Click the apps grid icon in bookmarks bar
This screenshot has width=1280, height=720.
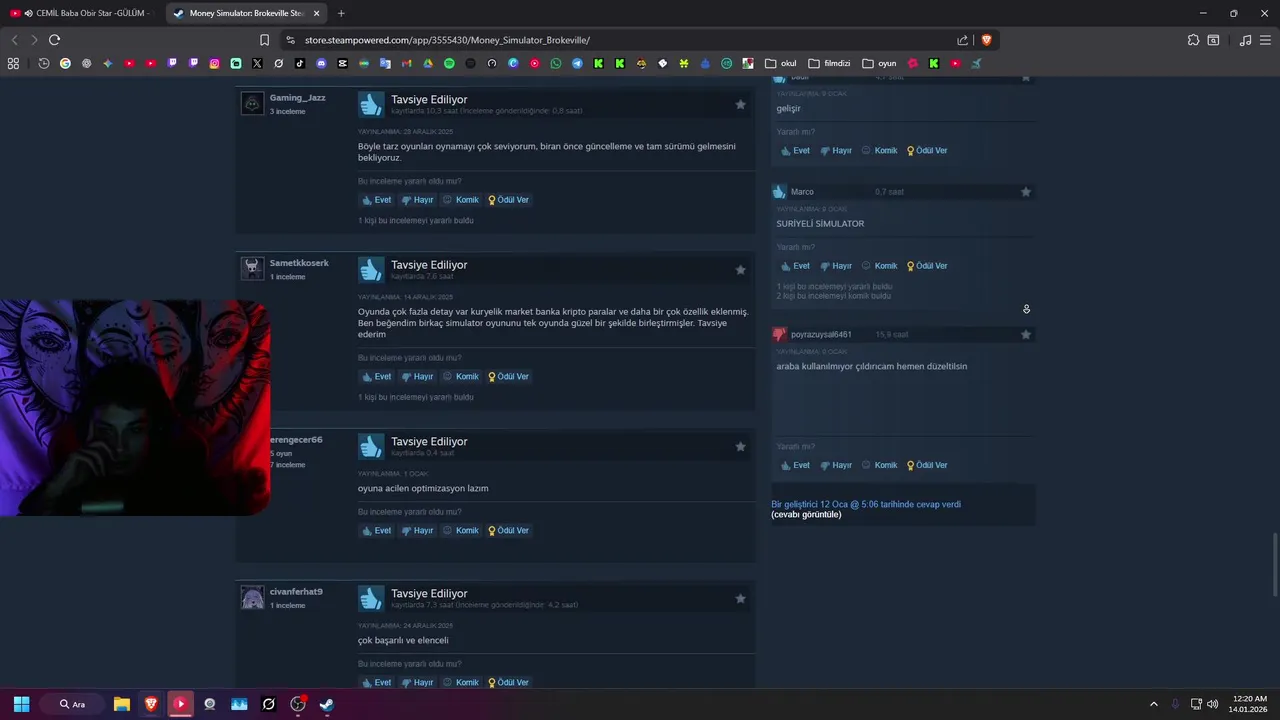pyautogui.click(x=13, y=63)
